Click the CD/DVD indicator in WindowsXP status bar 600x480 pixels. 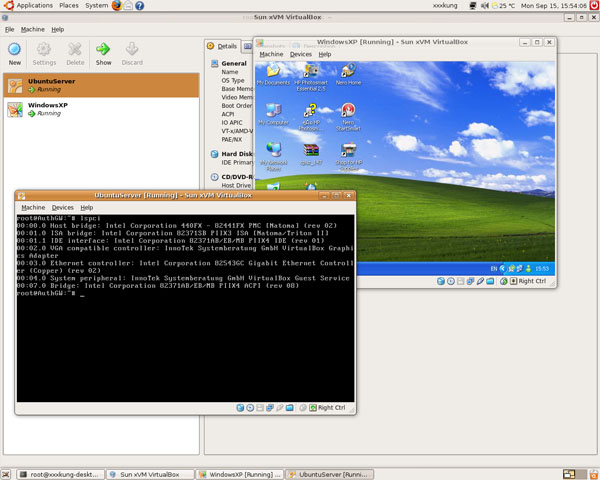[451, 281]
